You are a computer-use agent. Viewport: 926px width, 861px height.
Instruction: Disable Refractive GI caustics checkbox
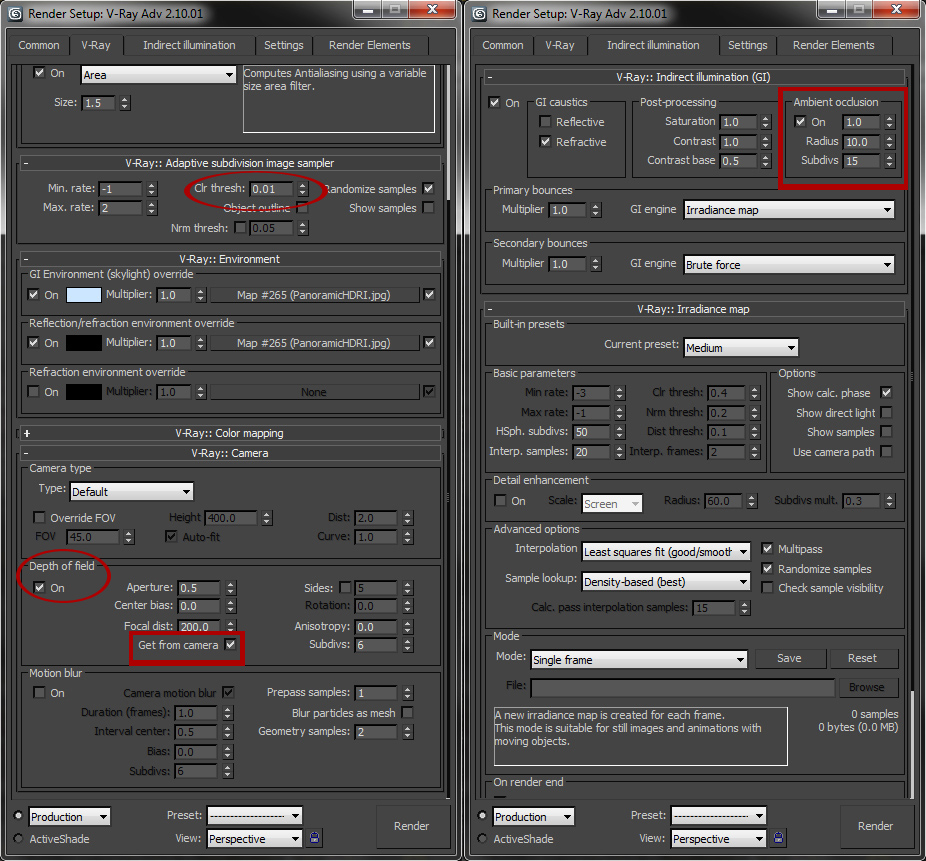[x=545, y=142]
